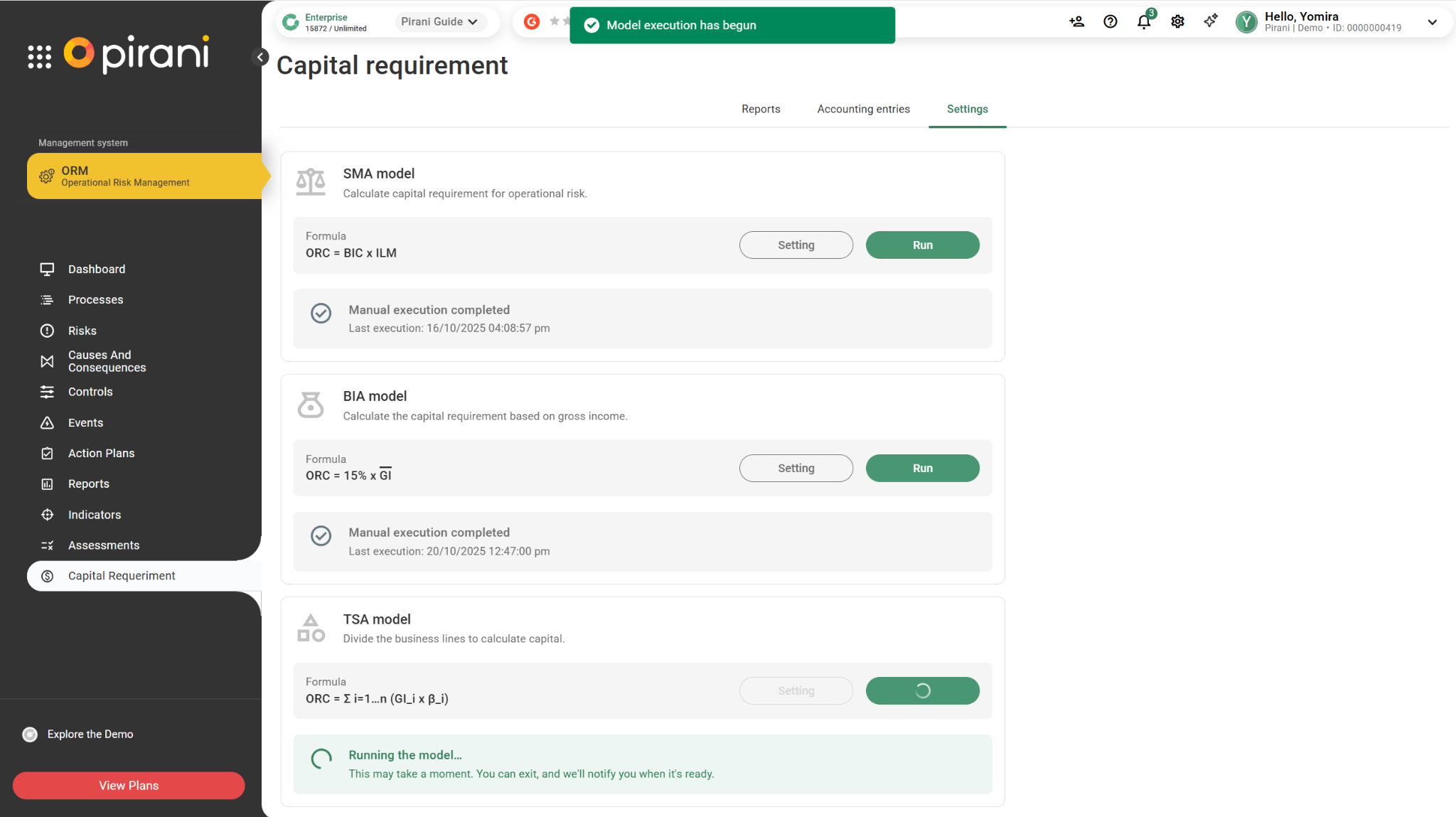Switch to Accounting entries tab
1456x817 pixels.
[x=863, y=109]
